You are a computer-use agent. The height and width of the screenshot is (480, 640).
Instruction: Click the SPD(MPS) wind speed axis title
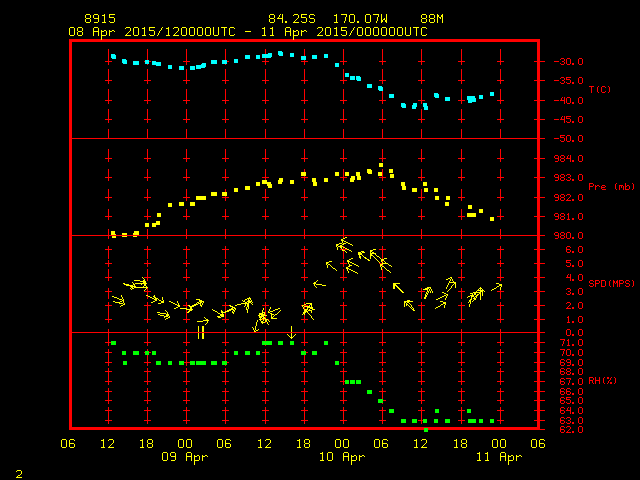tap(611, 283)
